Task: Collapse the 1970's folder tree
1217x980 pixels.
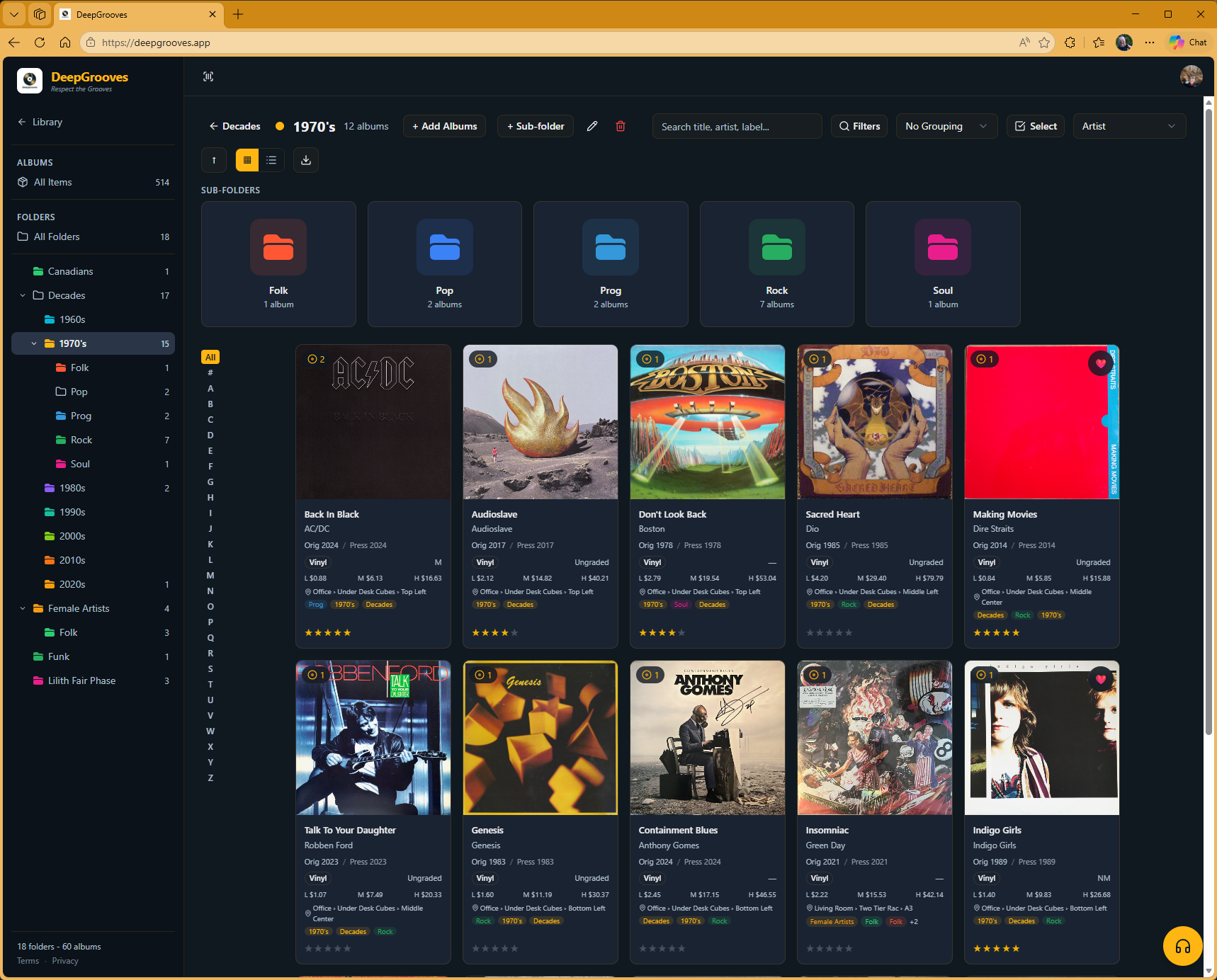Action: pos(34,343)
